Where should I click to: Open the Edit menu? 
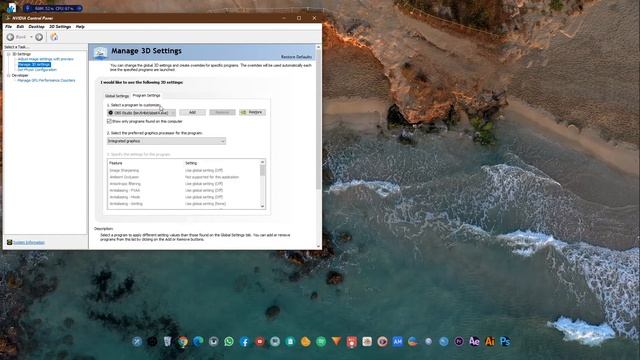tap(20, 27)
